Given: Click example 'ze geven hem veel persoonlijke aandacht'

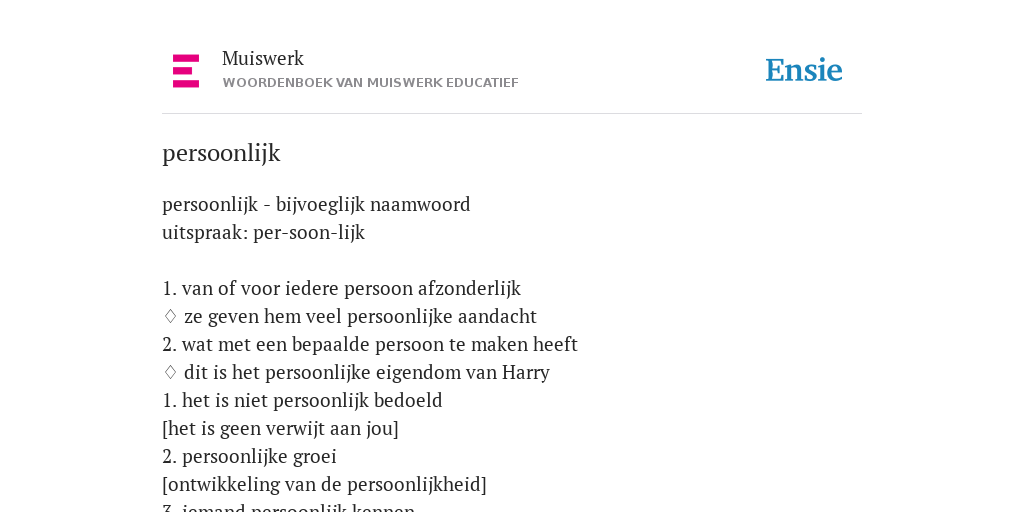Looking at the screenshot, I should pos(360,317).
